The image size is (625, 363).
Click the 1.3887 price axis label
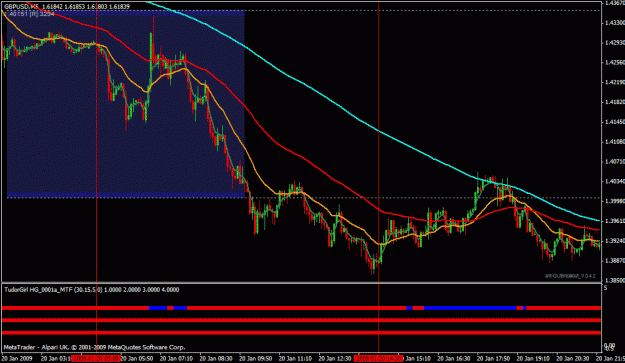[615, 260]
